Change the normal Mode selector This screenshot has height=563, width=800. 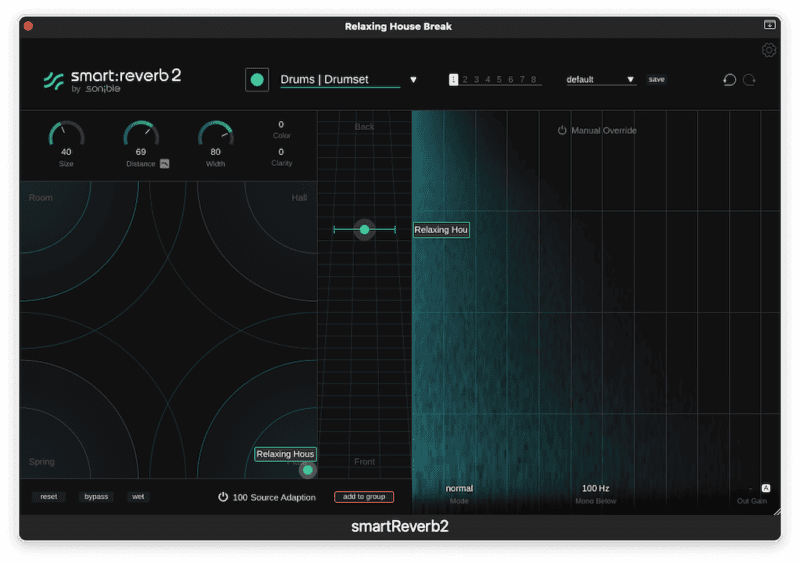pyautogui.click(x=459, y=488)
